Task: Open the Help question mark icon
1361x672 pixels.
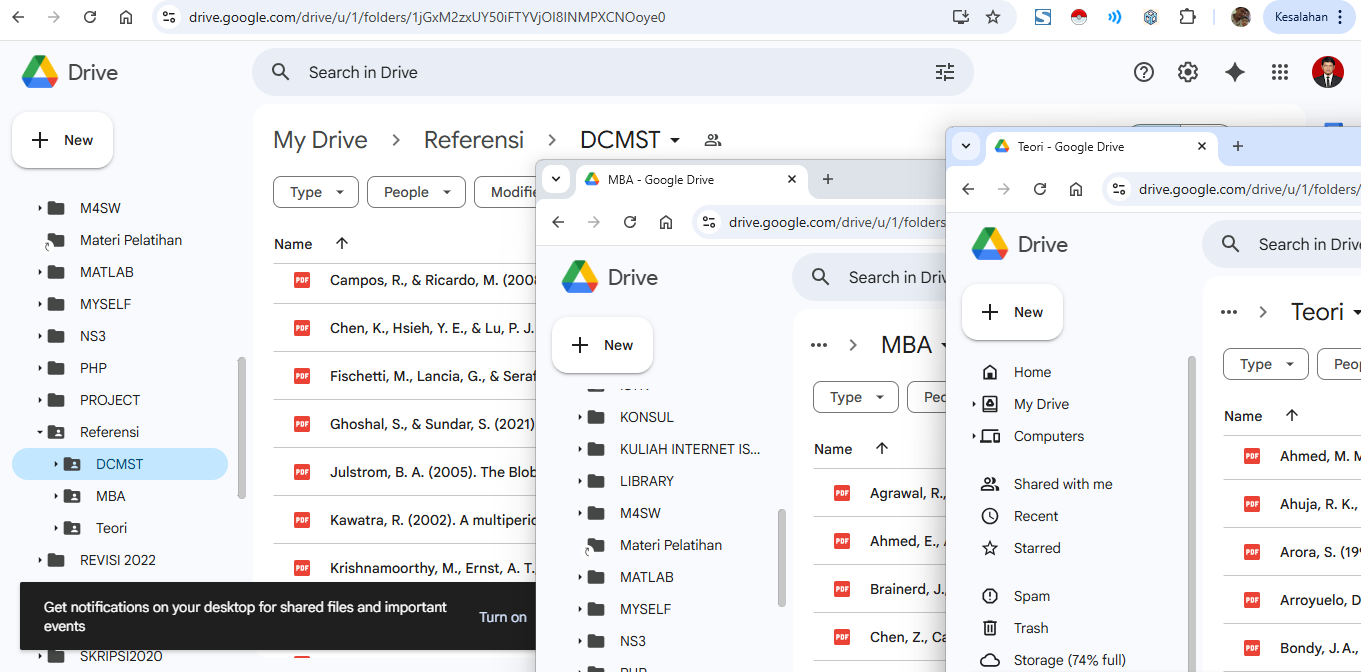Action: coord(1144,72)
